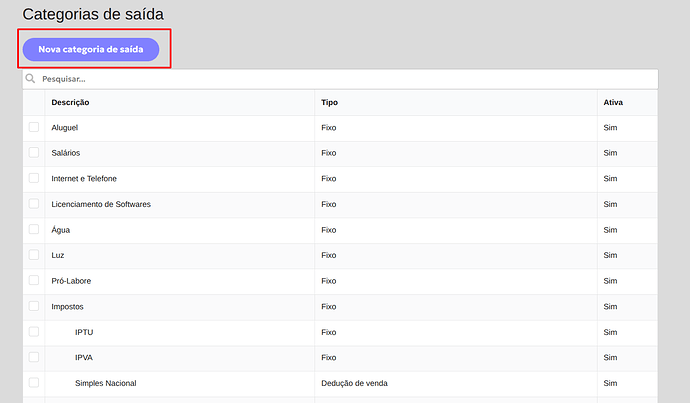Click the Ativa column header
The width and height of the screenshot is (690, 403).
click(x=613, y=103)
